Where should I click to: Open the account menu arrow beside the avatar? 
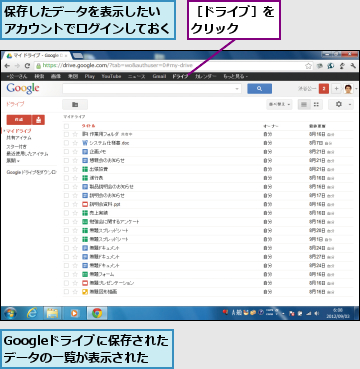pos(356,89)
